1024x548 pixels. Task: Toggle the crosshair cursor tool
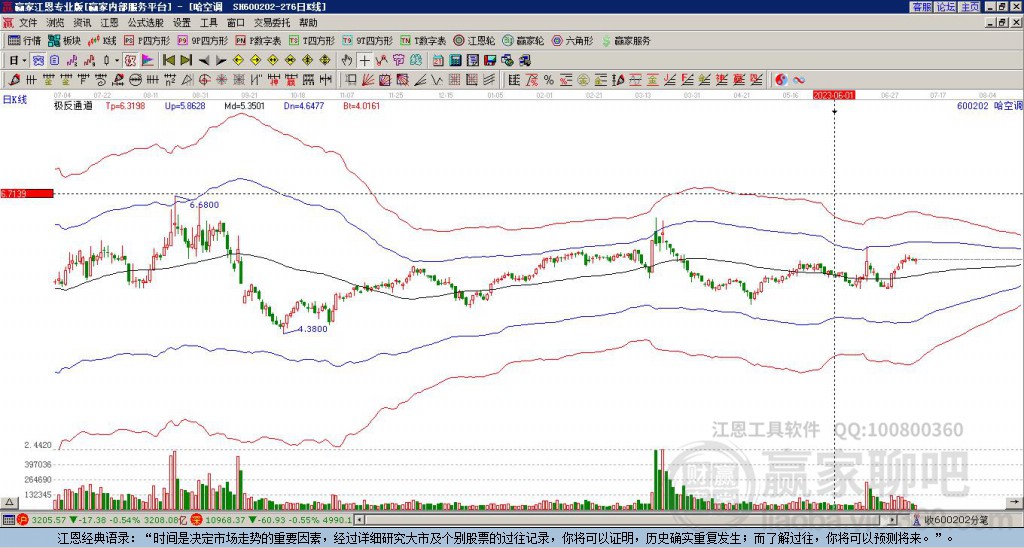[364, 60]
